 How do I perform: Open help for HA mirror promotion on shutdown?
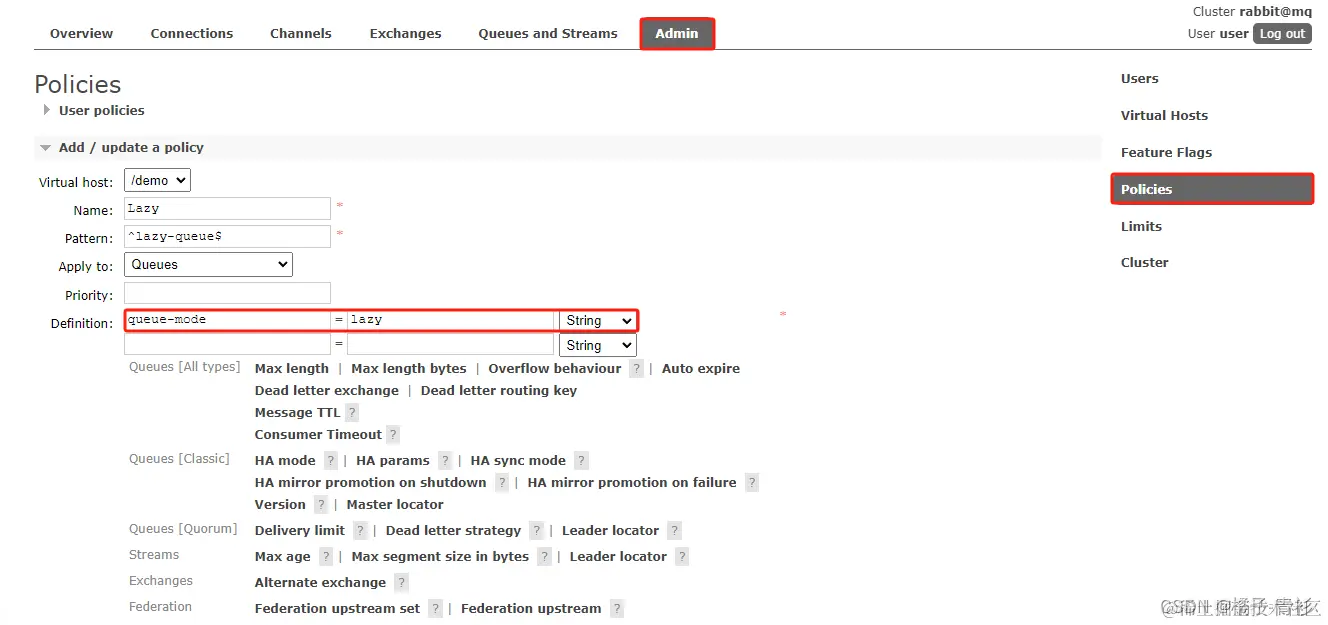pos(502,483)
